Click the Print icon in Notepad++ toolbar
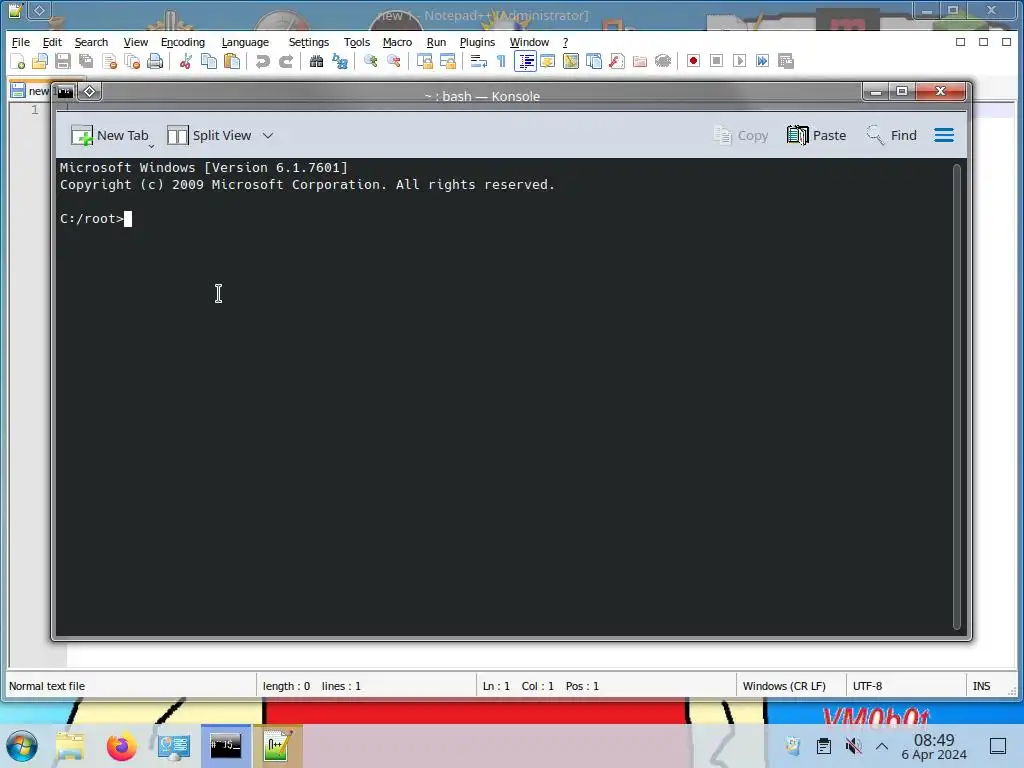Image resolution: width=1024 pixels, height=768 pixels. [155, 61]
